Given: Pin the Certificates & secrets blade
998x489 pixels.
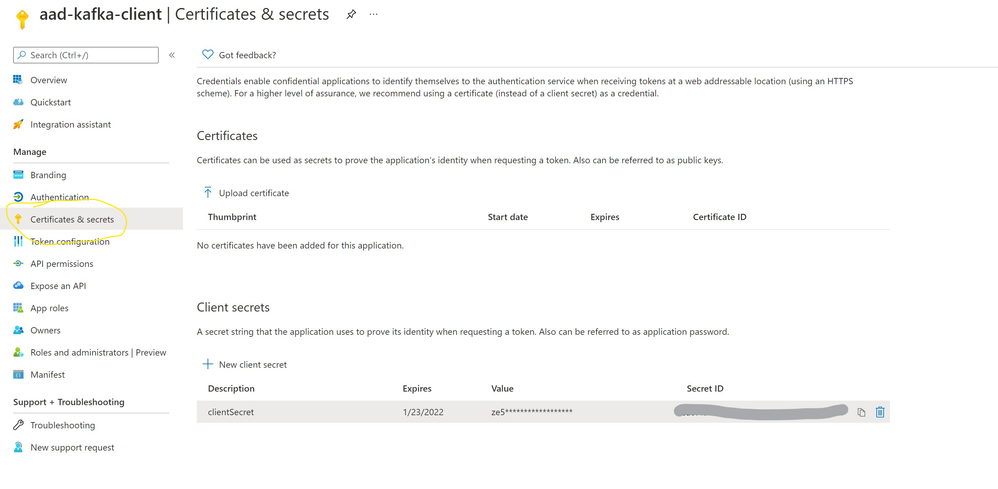Looking at the screenshot, I should point(351,15).
